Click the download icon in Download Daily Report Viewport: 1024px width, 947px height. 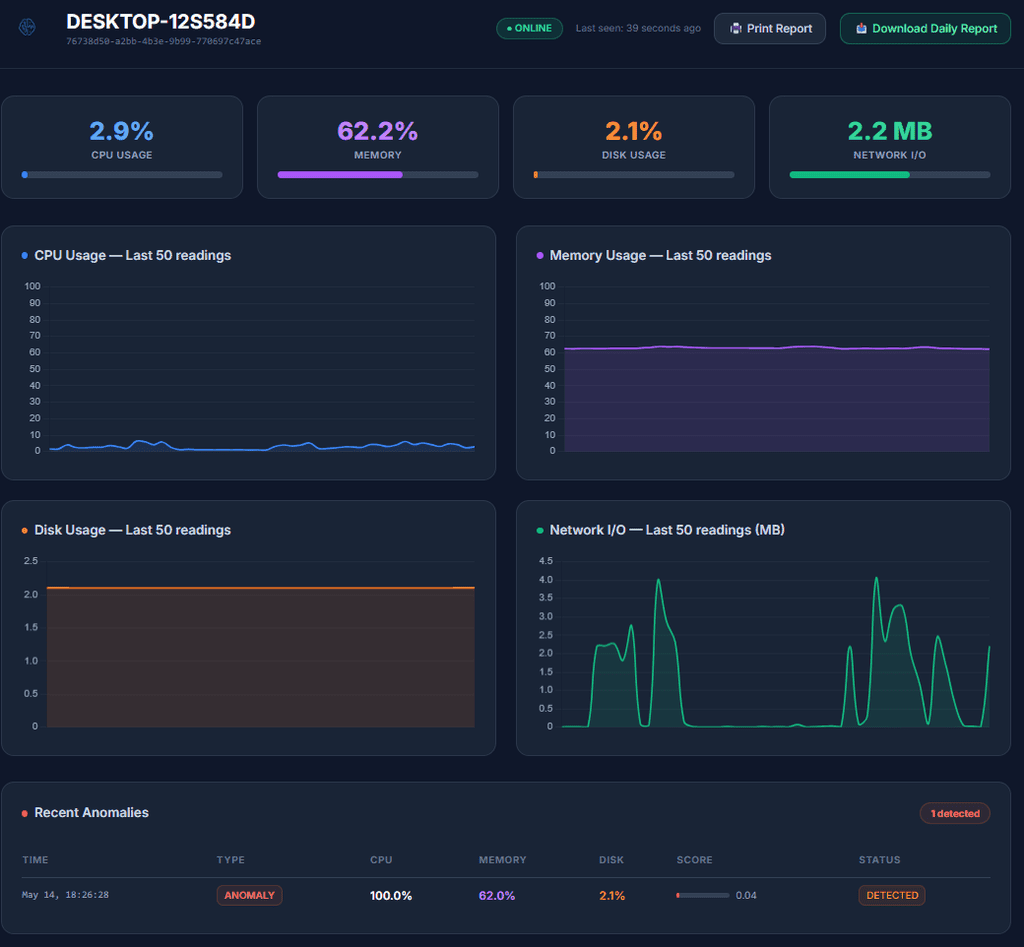861,28
